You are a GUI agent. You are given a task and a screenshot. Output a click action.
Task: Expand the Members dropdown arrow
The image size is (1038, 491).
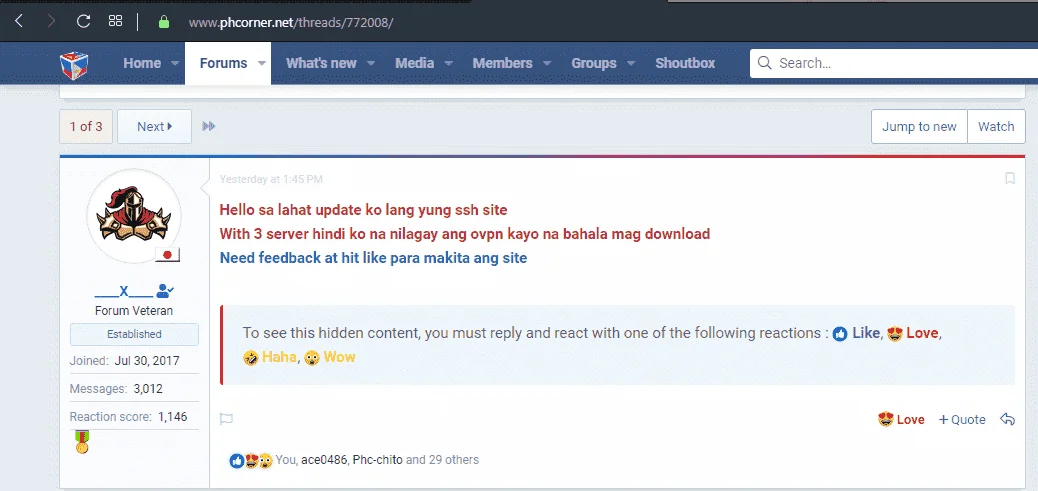point(547,64)
